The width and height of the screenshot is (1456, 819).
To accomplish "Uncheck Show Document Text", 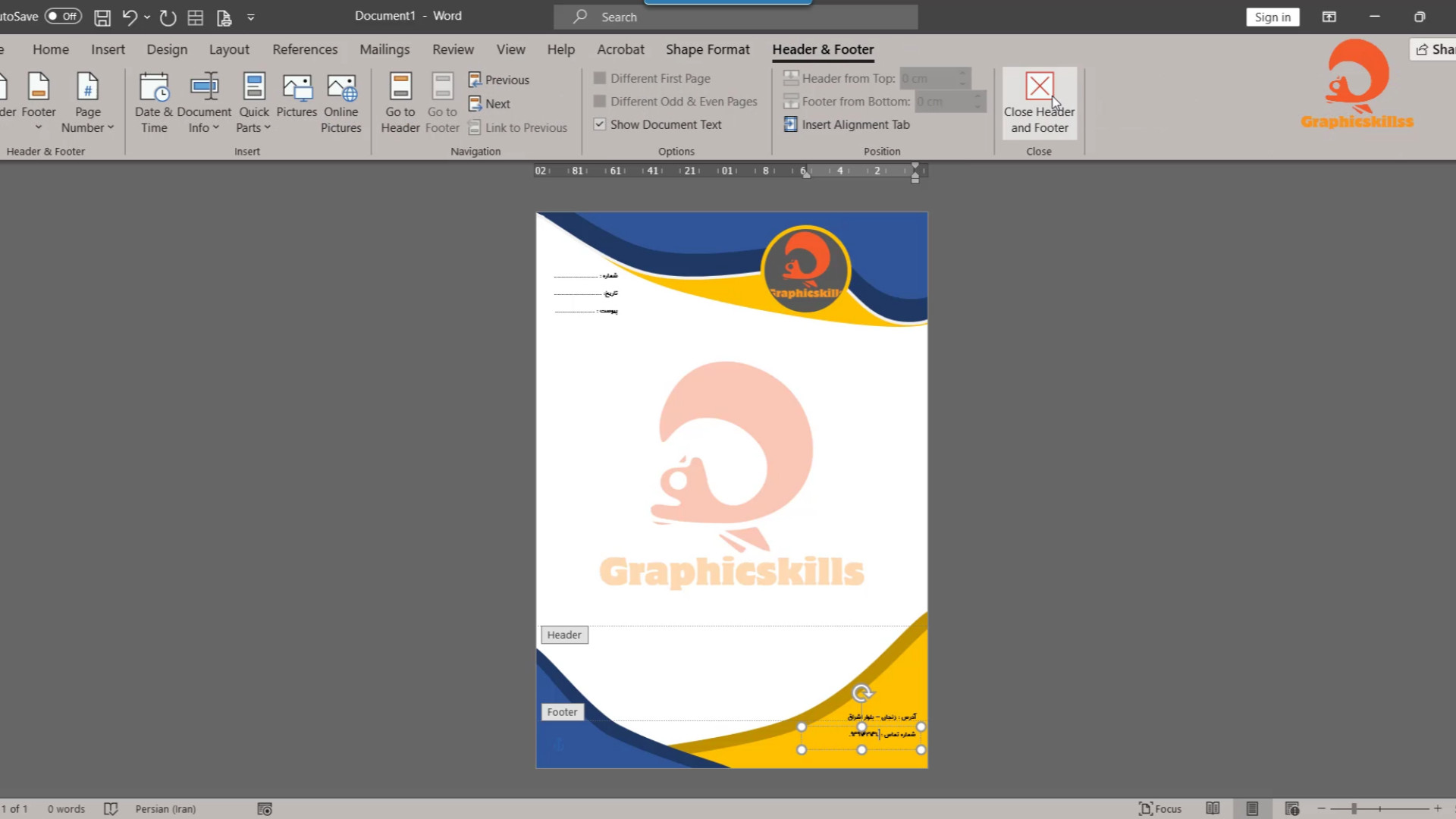I will tap(657, 124).
